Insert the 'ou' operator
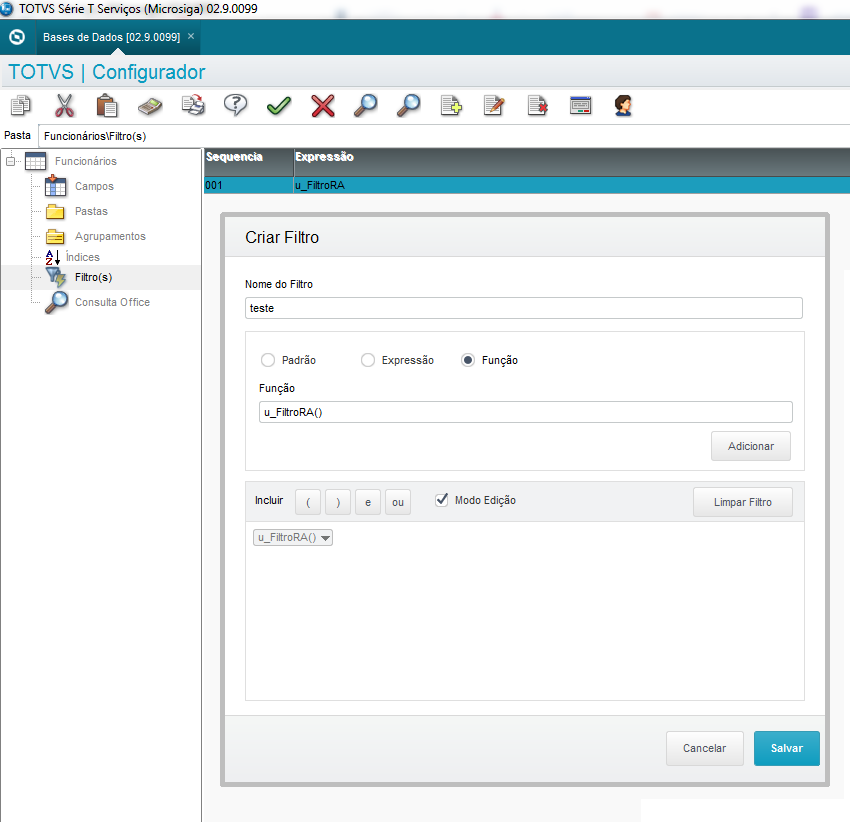Viewport: 850px width, 822px height. [398, 502]
